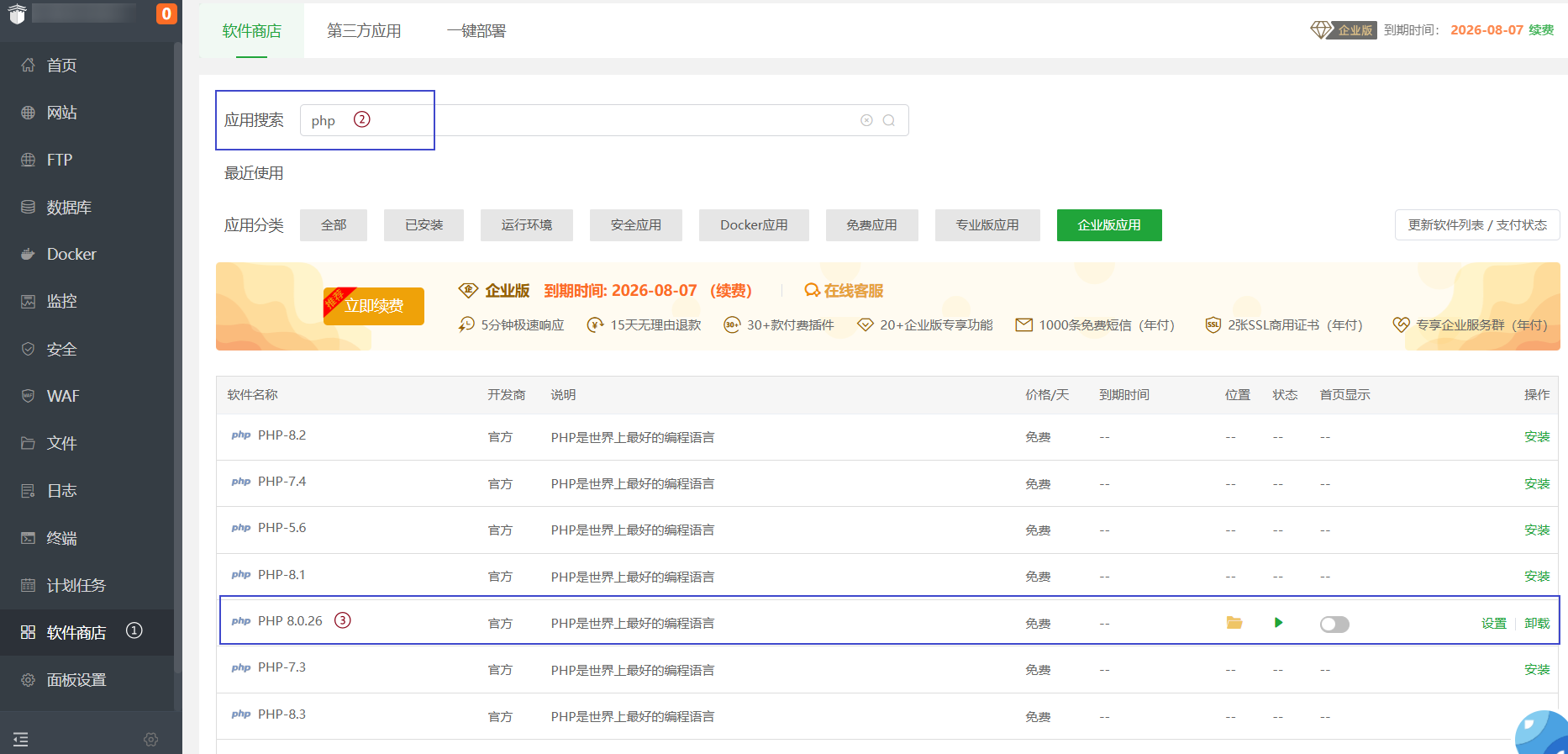Click 立即续费 renew button

pyautogui.click(x=374, y=306)
